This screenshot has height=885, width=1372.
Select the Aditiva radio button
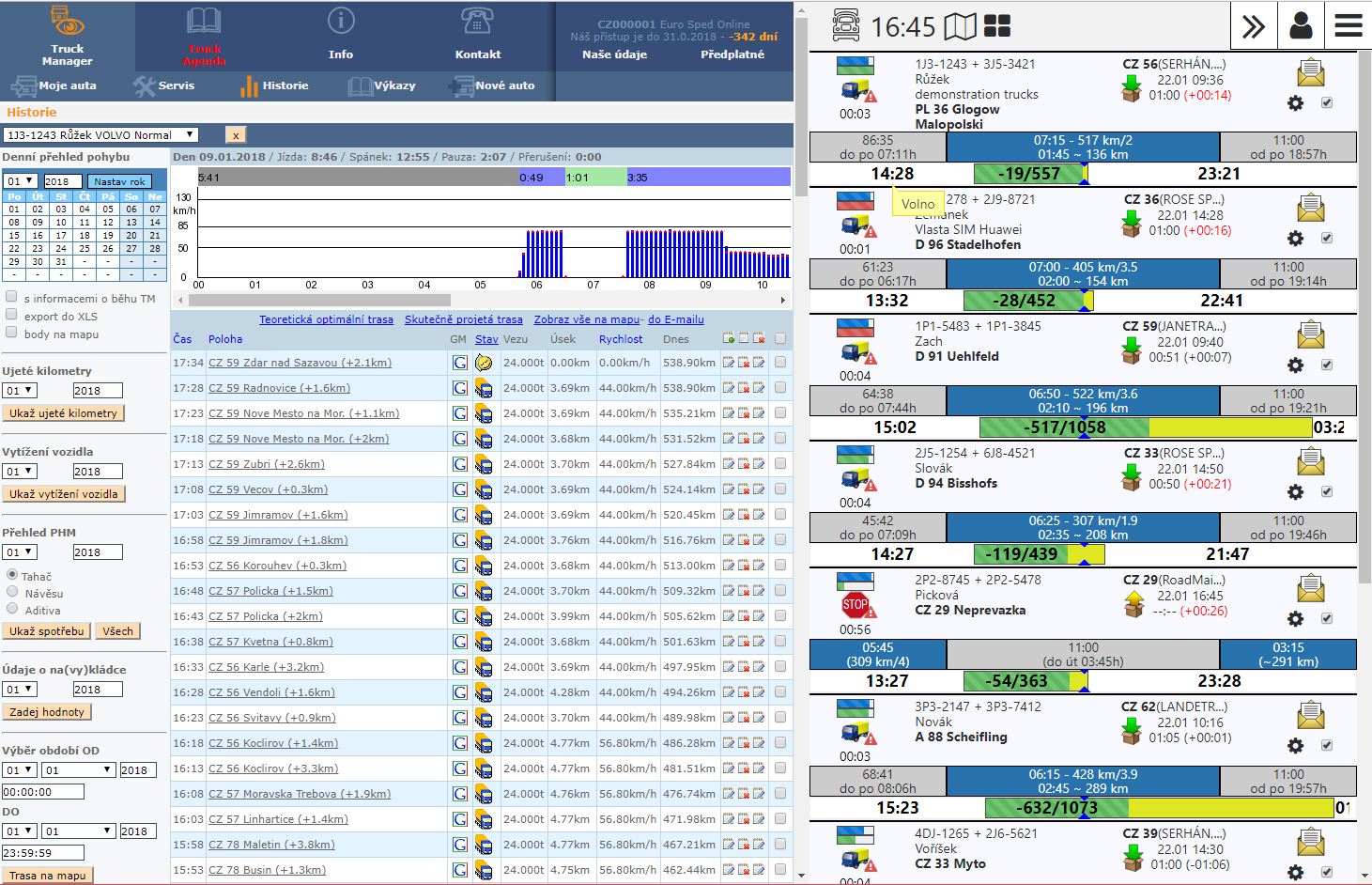click(x=12, y=610)
